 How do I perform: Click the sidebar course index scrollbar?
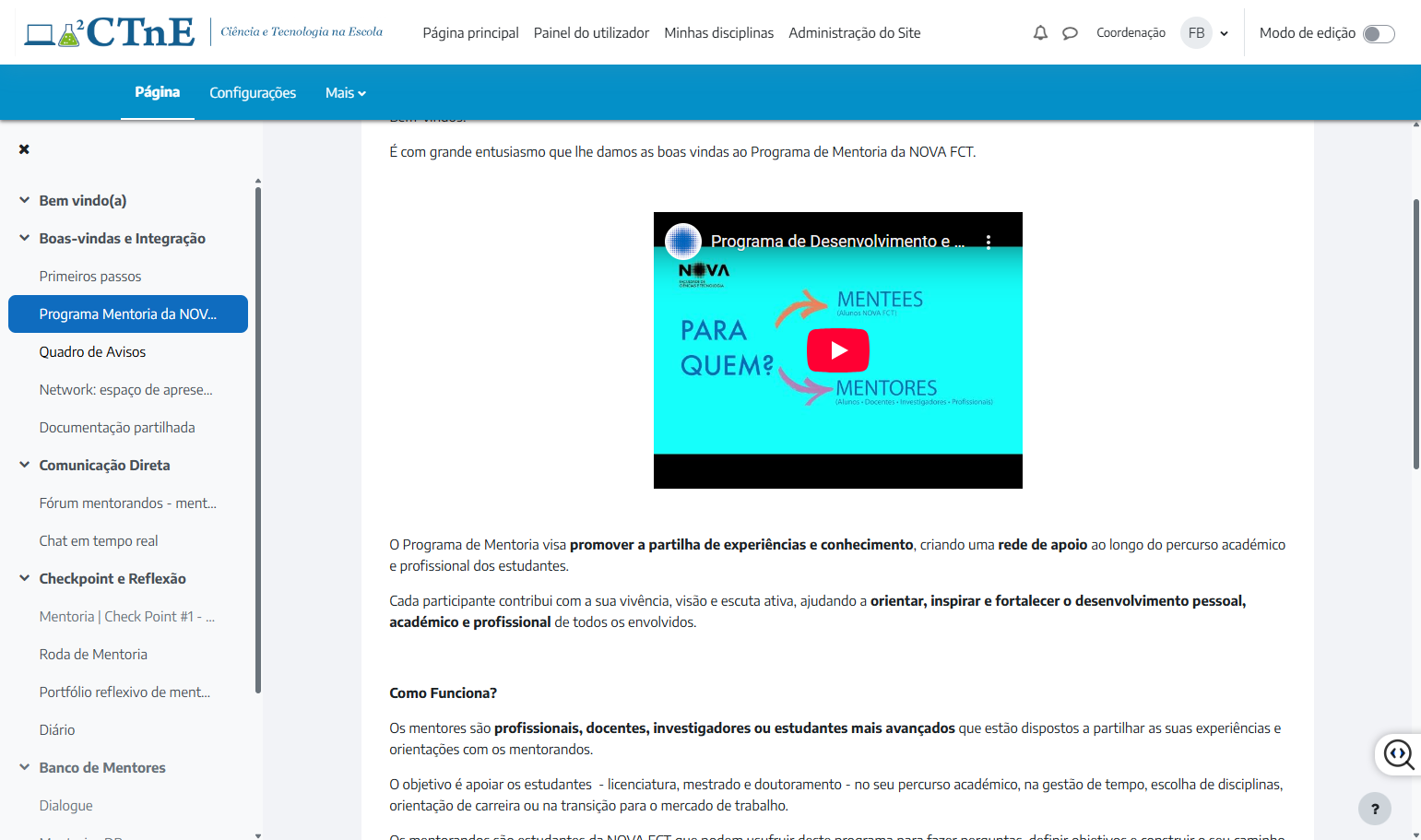pyautogui.click(x=258, y=439)
